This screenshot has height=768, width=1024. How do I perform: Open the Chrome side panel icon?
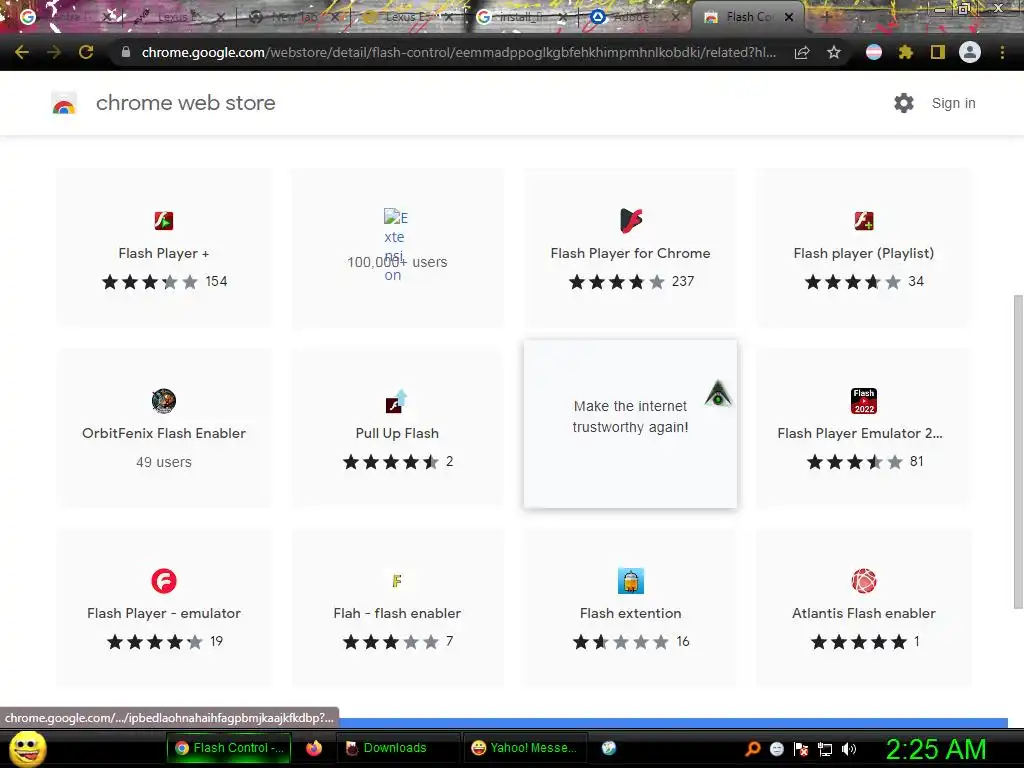coord(938,52)
